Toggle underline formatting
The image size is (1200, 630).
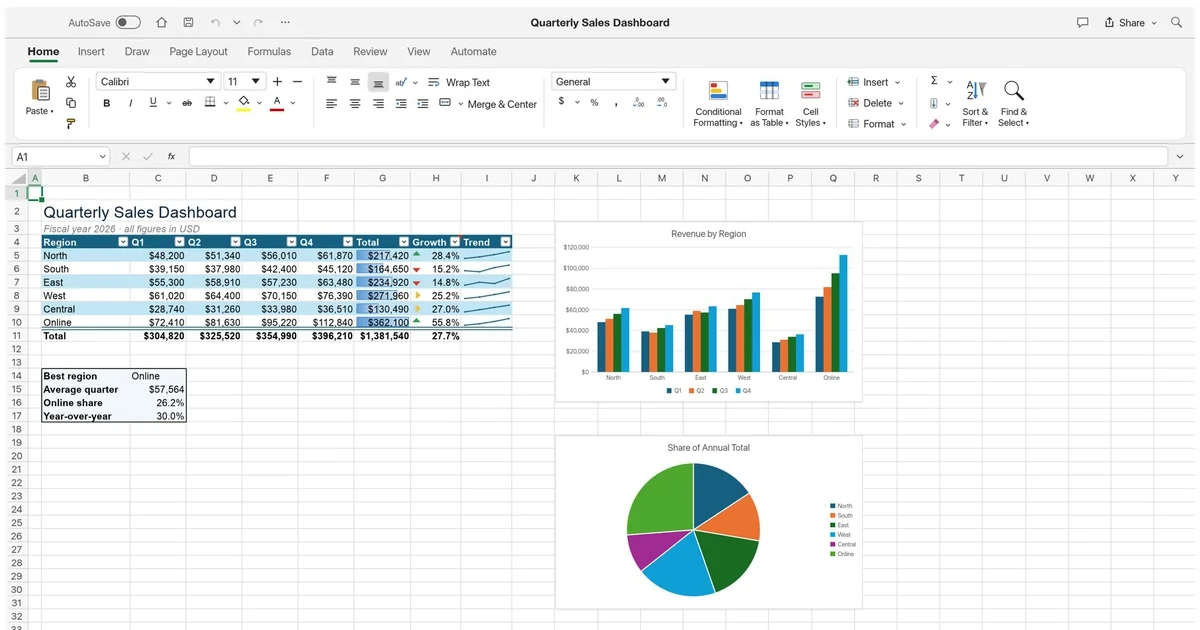tap(153, 103)
